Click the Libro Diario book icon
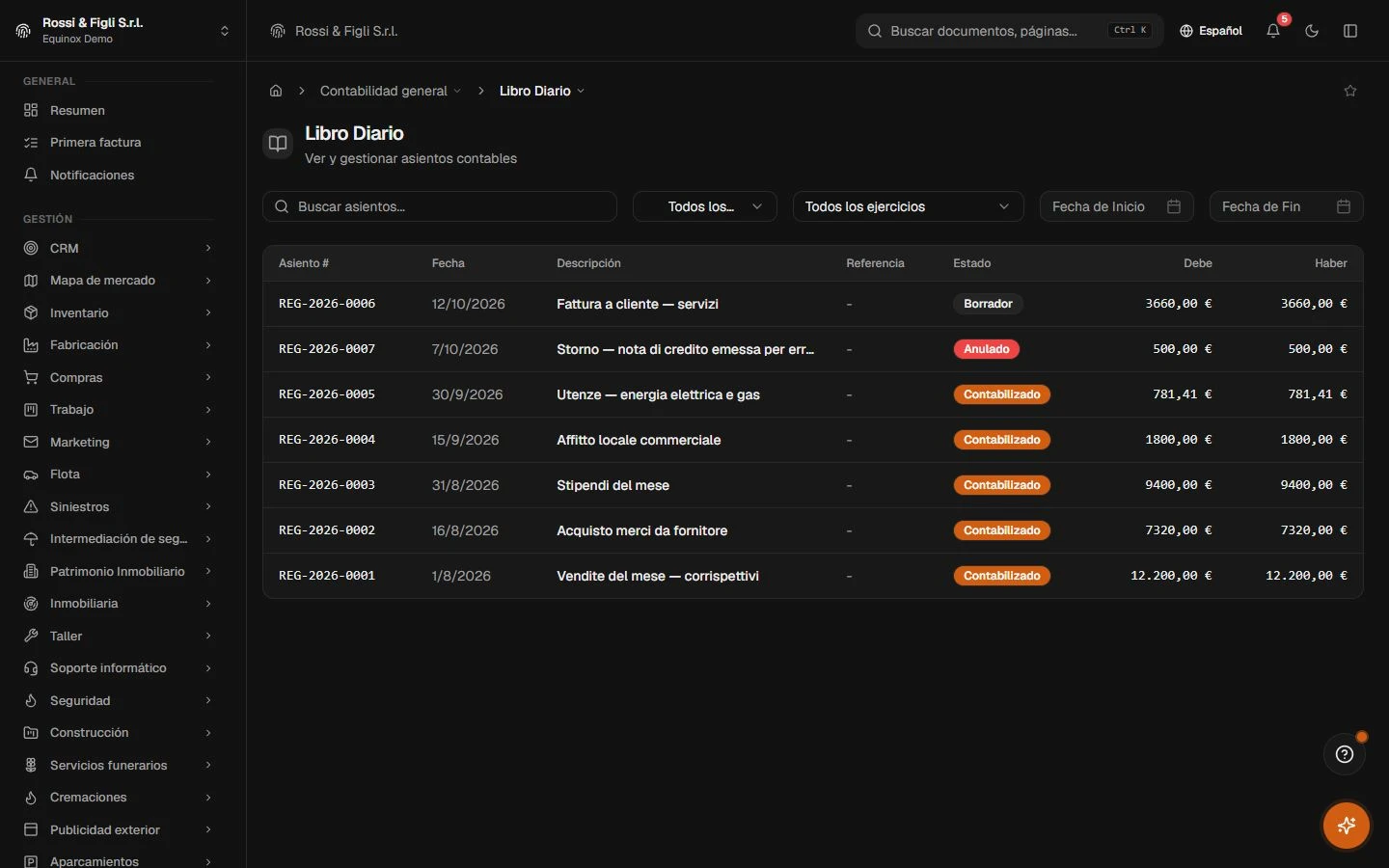This screenshot has width=1389, height=868. [x=278, y=144]
